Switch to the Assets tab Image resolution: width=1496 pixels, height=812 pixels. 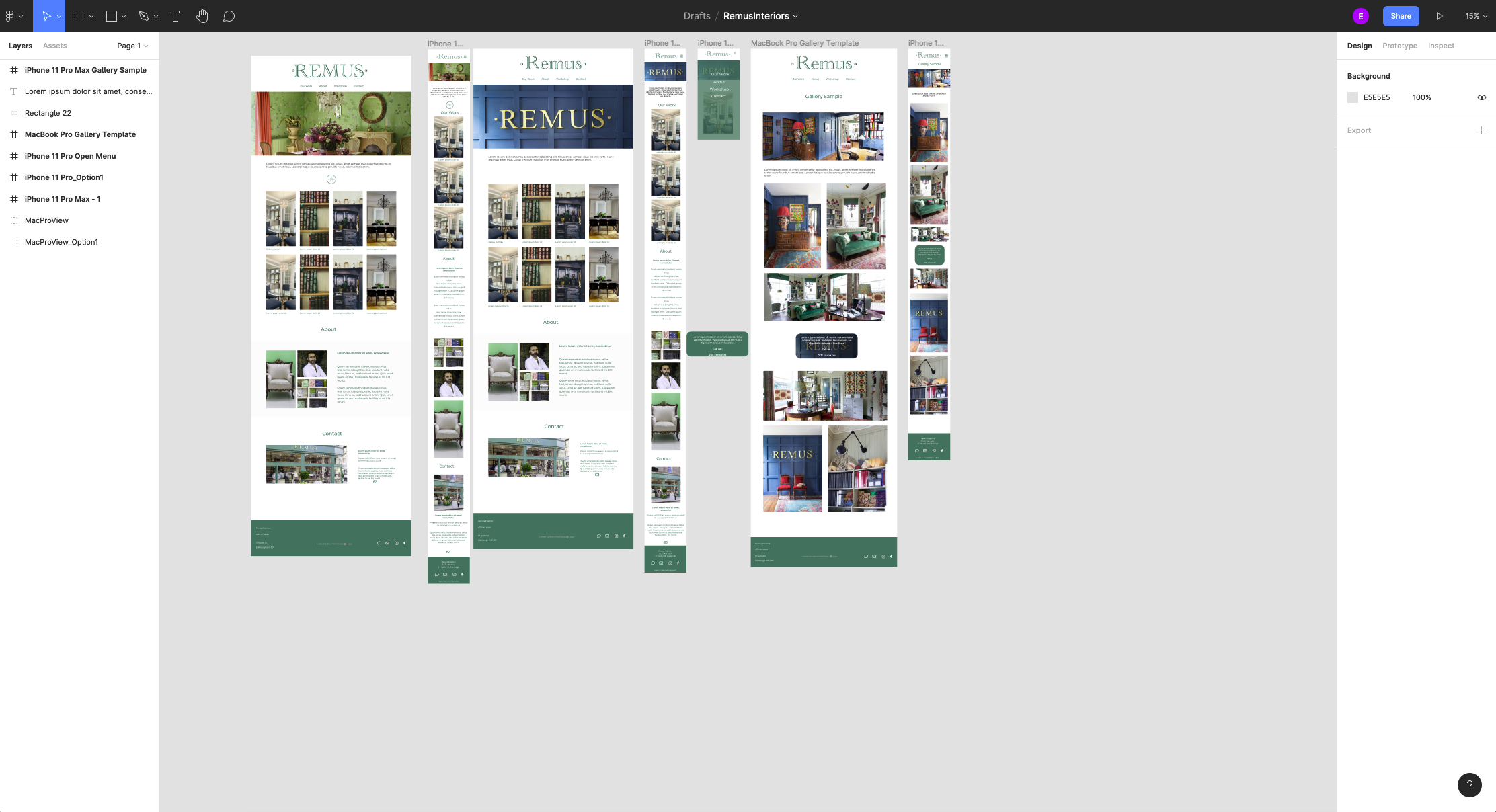coord(54,46)
